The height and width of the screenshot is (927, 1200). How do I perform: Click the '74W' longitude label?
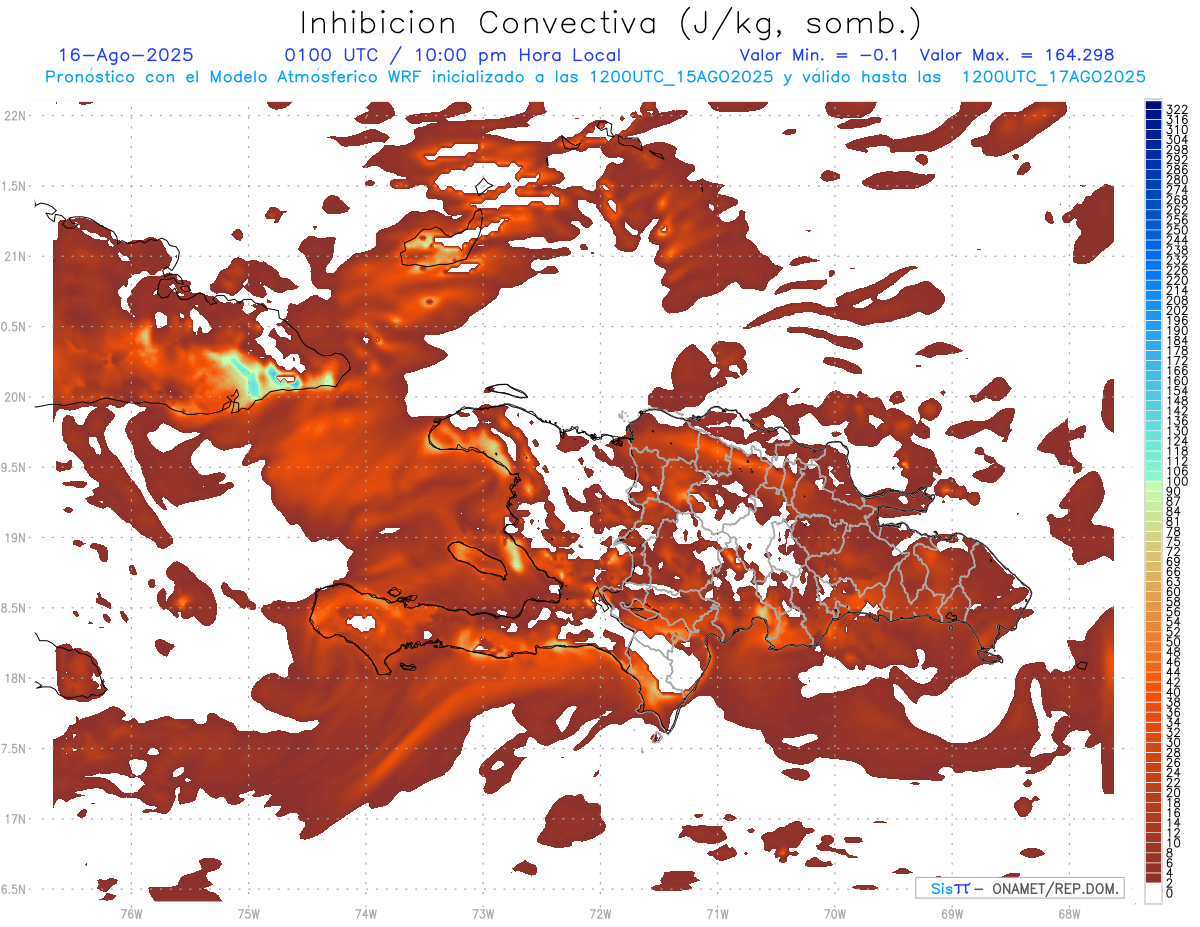click(365, 914)
